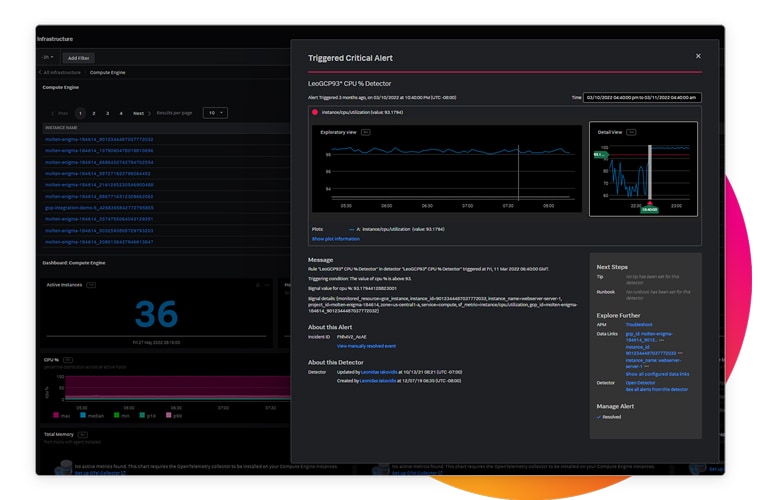Image resolution: width=760 pixels, height=500 pixels.
Task: Open the instance ending in 4702554
Action: point(99,162)
